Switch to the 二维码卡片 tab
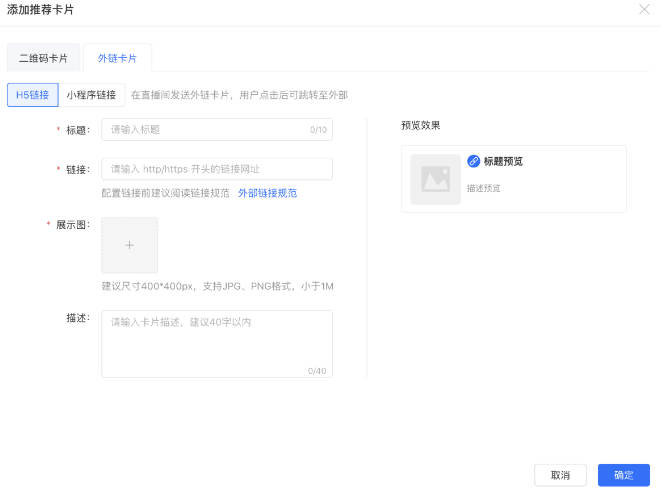 (x=43, y=58)
